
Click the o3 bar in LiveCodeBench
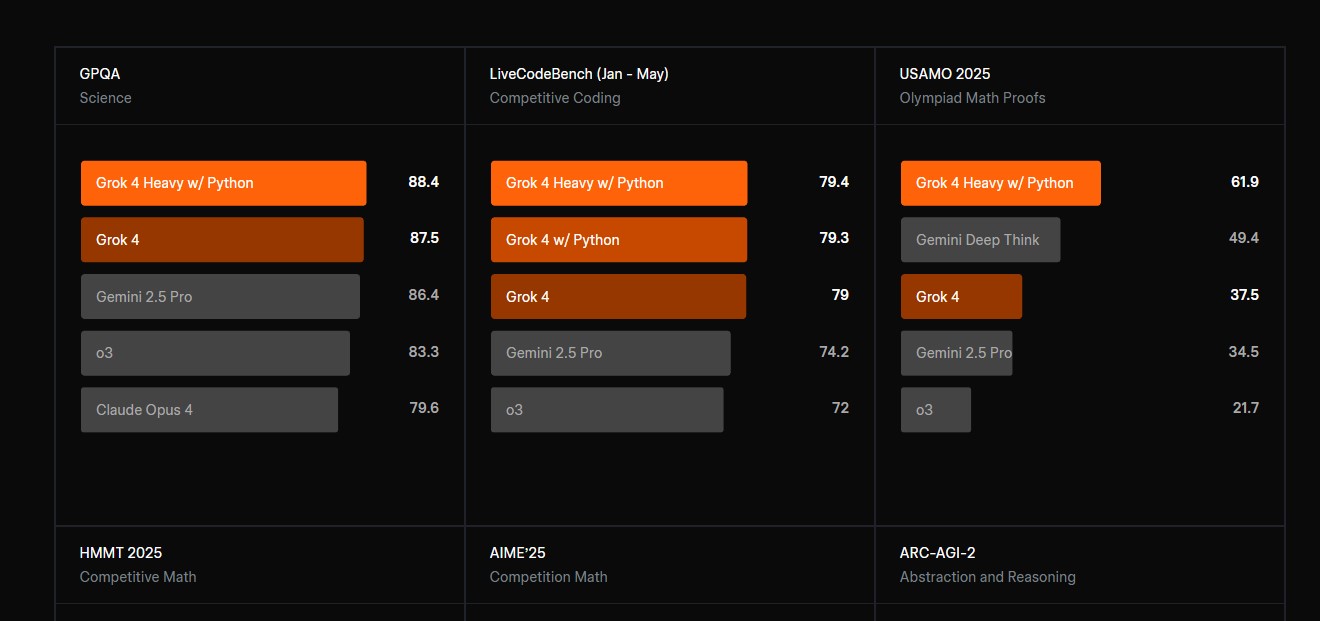(x=607, y=410)
